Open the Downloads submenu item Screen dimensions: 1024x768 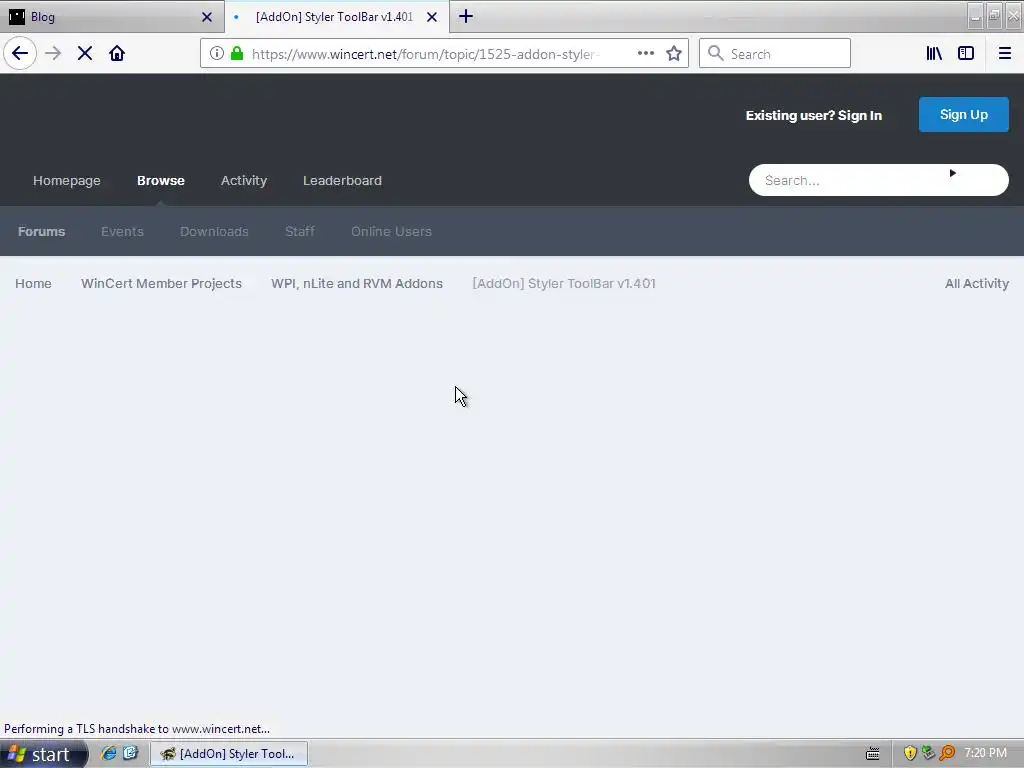tap(214, 232)
